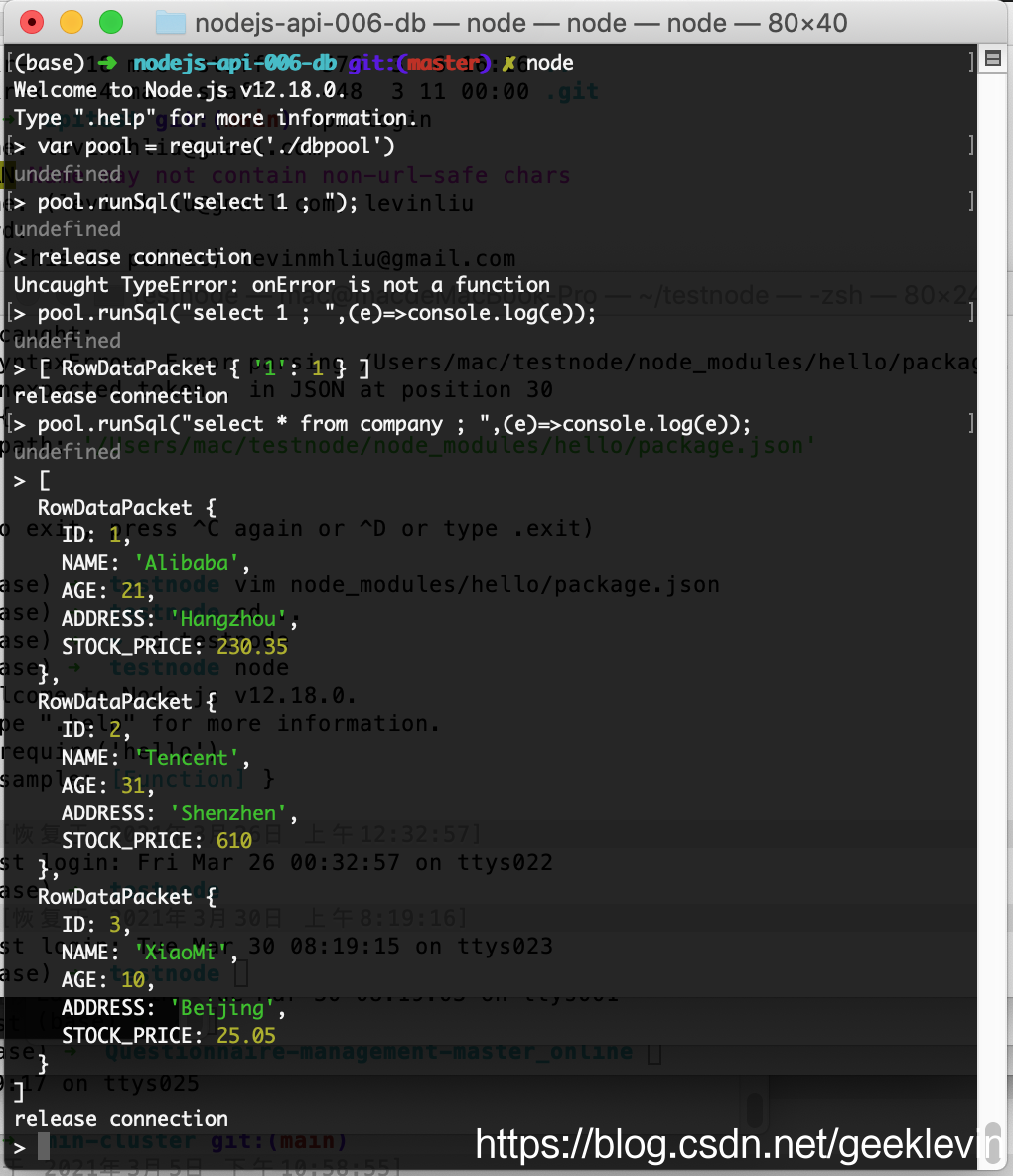Image resolution: width=1013 pixels, height=1176 pixels.
Task: Click the AGE: 21 line
Action: (x=108, y=591)
